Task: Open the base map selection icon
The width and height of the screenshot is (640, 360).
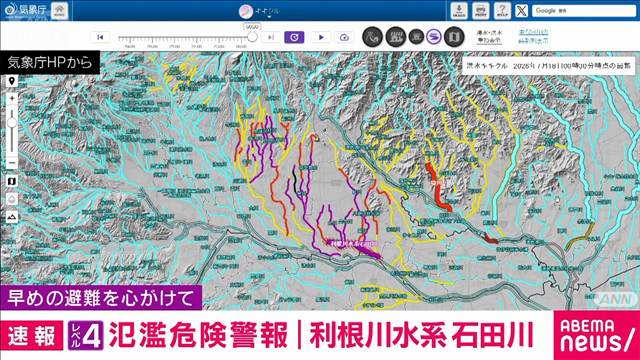Action: (12, 181)
